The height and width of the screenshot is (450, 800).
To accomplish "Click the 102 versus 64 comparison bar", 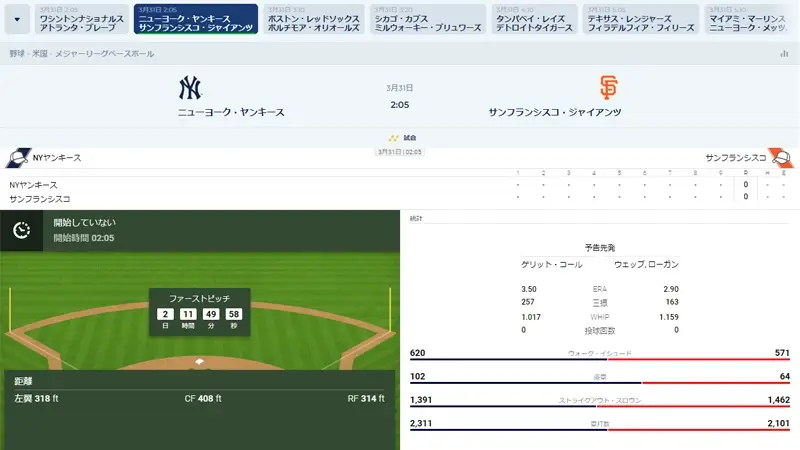I will pos(599,383).
